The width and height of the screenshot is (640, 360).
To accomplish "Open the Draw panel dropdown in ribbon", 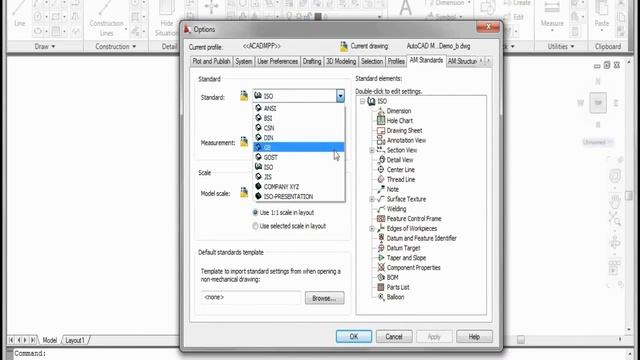I will pyautogui.click(x=45, y=47).
